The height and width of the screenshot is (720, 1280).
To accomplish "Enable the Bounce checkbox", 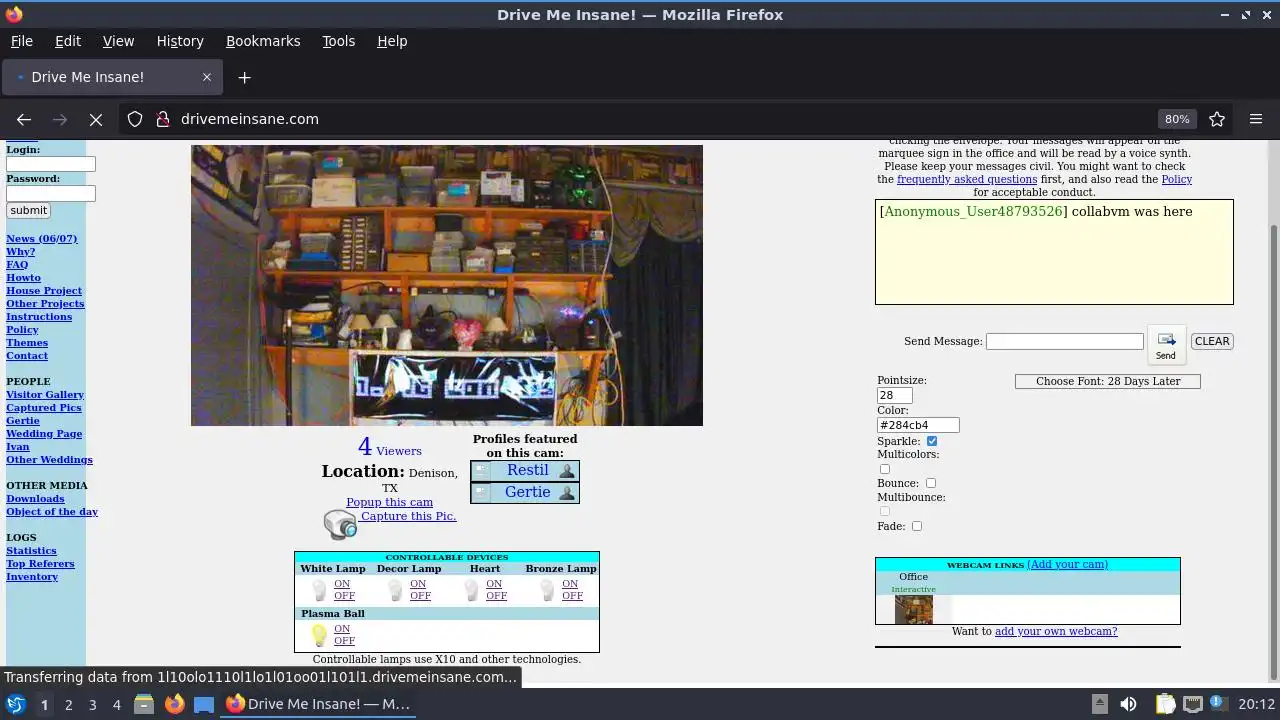I will [x=931, y=483].
